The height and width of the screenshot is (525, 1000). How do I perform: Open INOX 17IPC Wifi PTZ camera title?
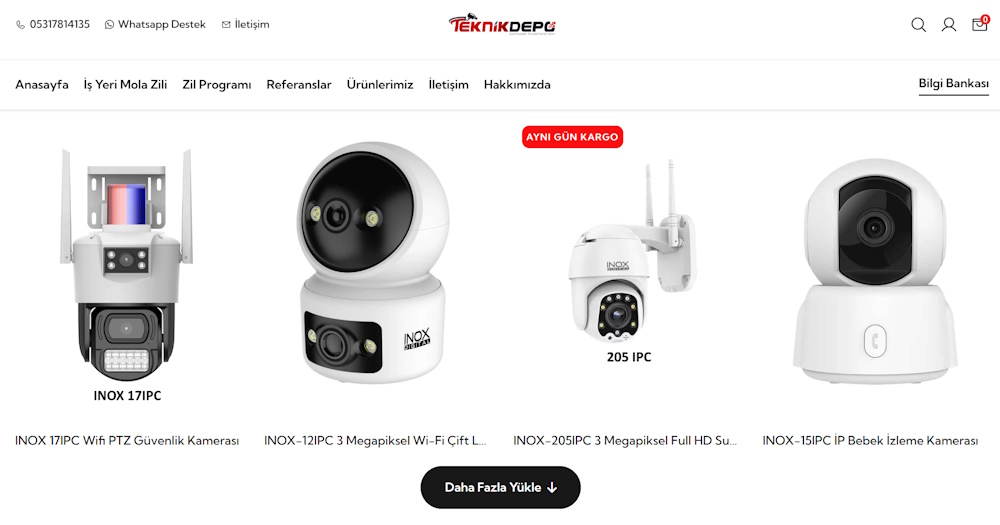pos(127,441)
